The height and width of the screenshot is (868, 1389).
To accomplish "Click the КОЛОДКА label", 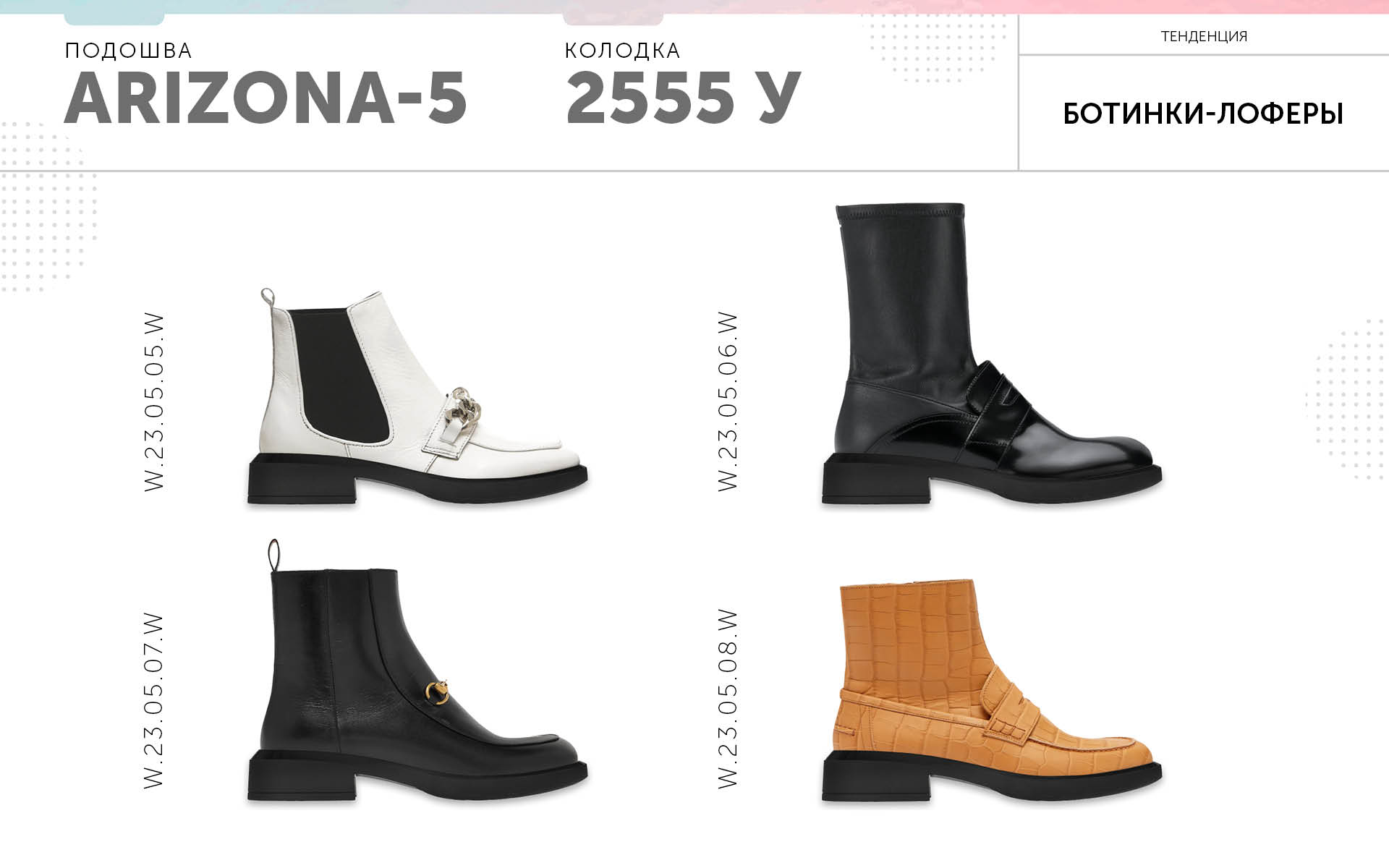I will point(622,51).
